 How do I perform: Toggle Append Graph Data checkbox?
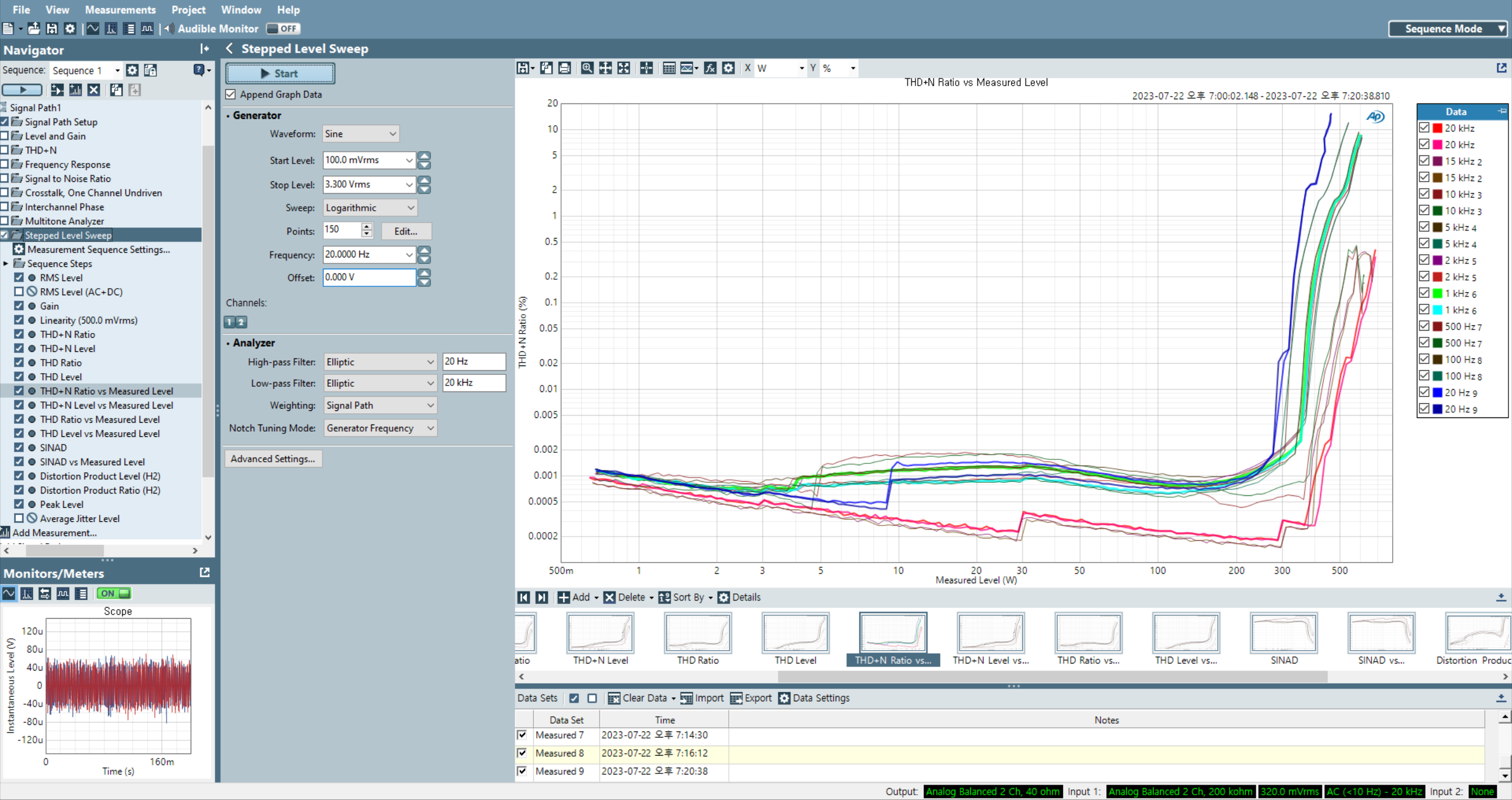point(231,94)
